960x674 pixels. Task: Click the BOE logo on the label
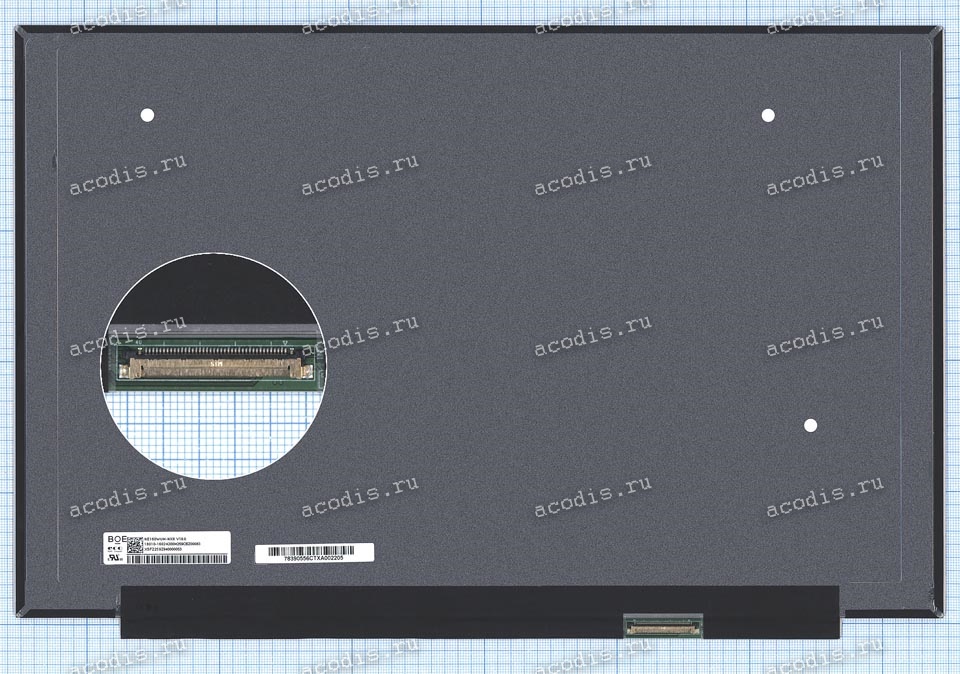pos(115,538)
